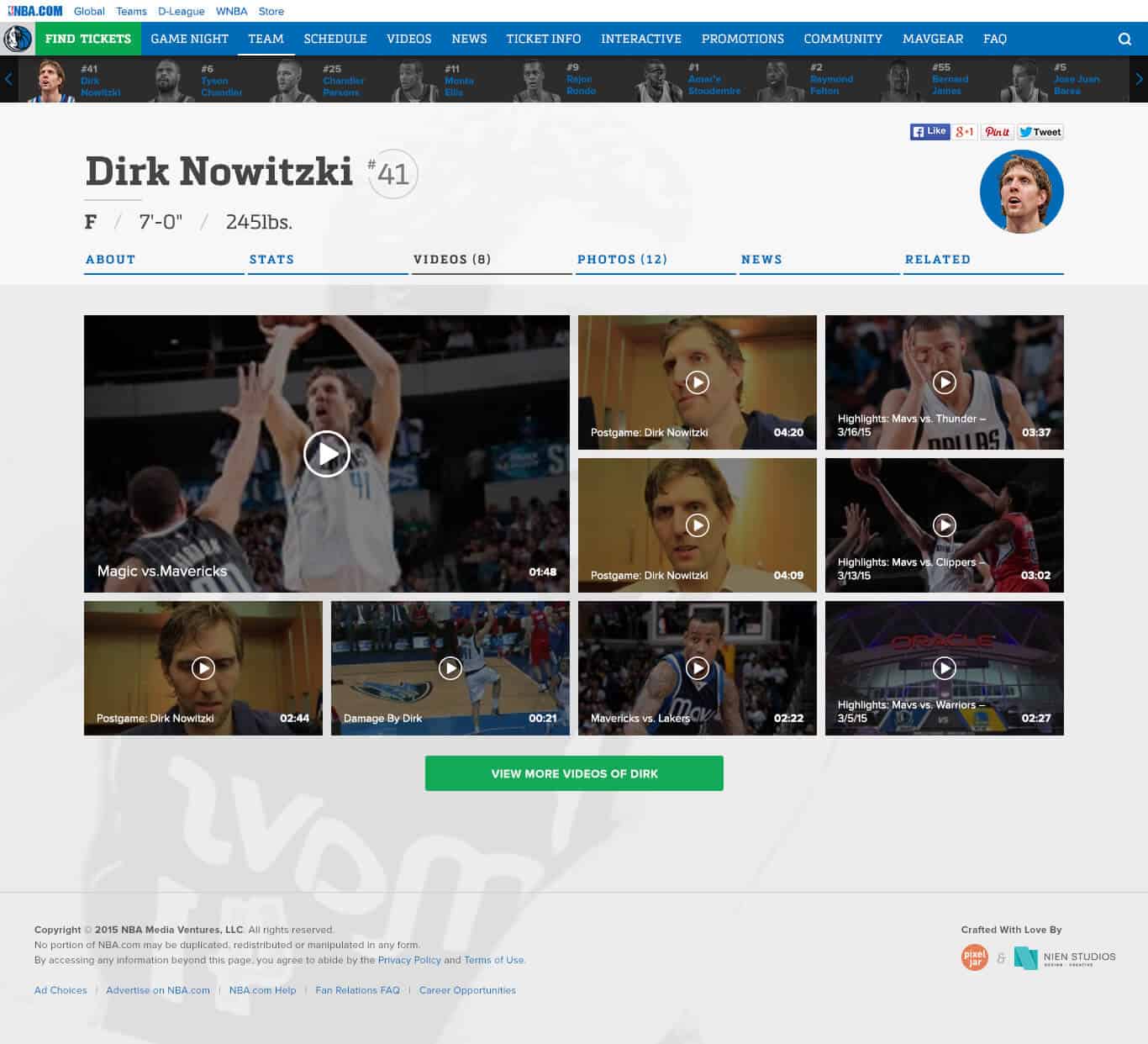The height and width of the screenshot is (1044, 1148).
Task: Select #2 Raymond Felton in roster strip
Action: [x=807, y=80]
